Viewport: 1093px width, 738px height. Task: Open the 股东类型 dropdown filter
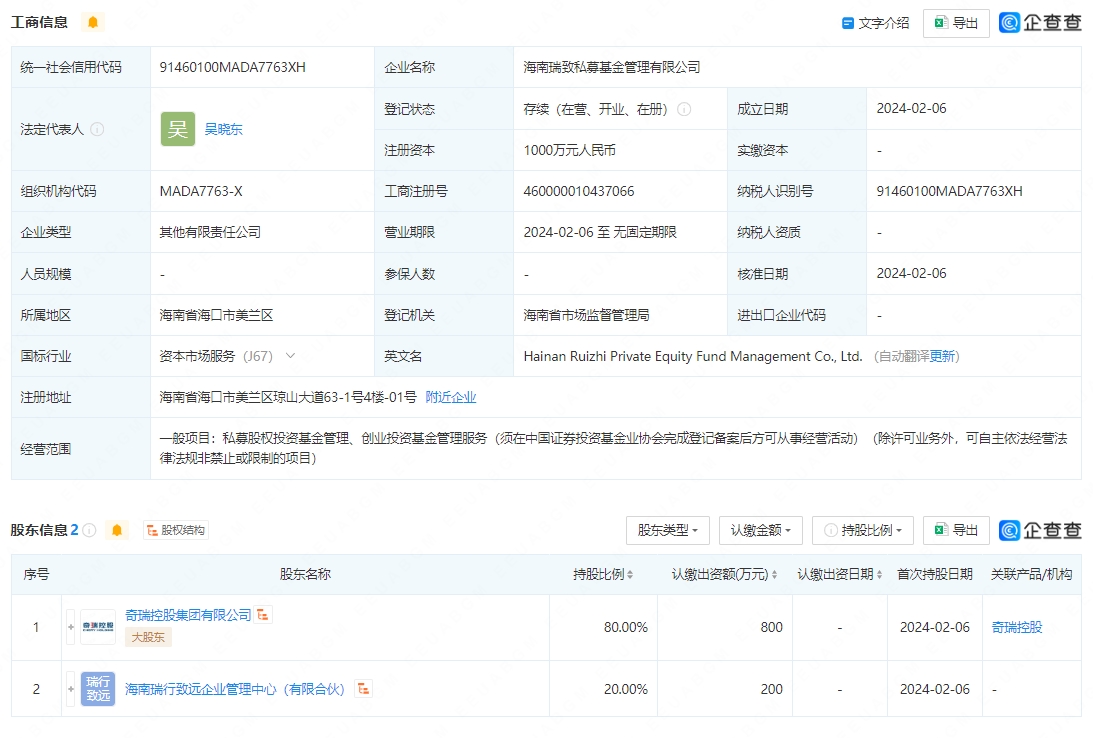click(x=668, y=530)
